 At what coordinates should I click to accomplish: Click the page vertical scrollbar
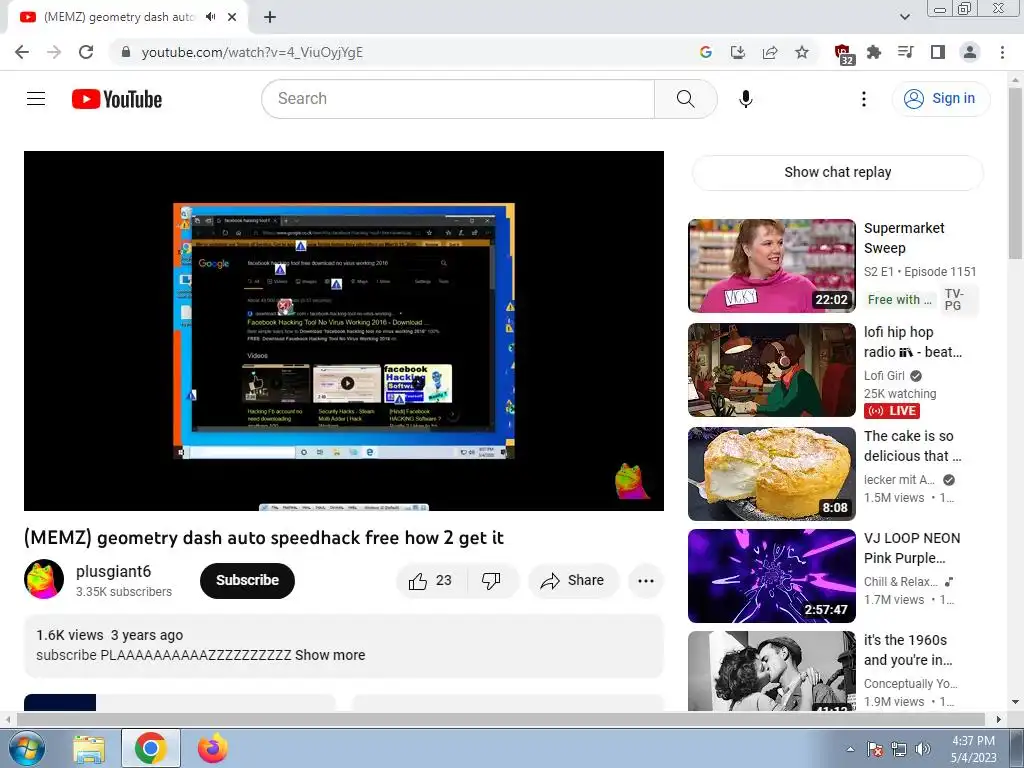coord(1015,174)
